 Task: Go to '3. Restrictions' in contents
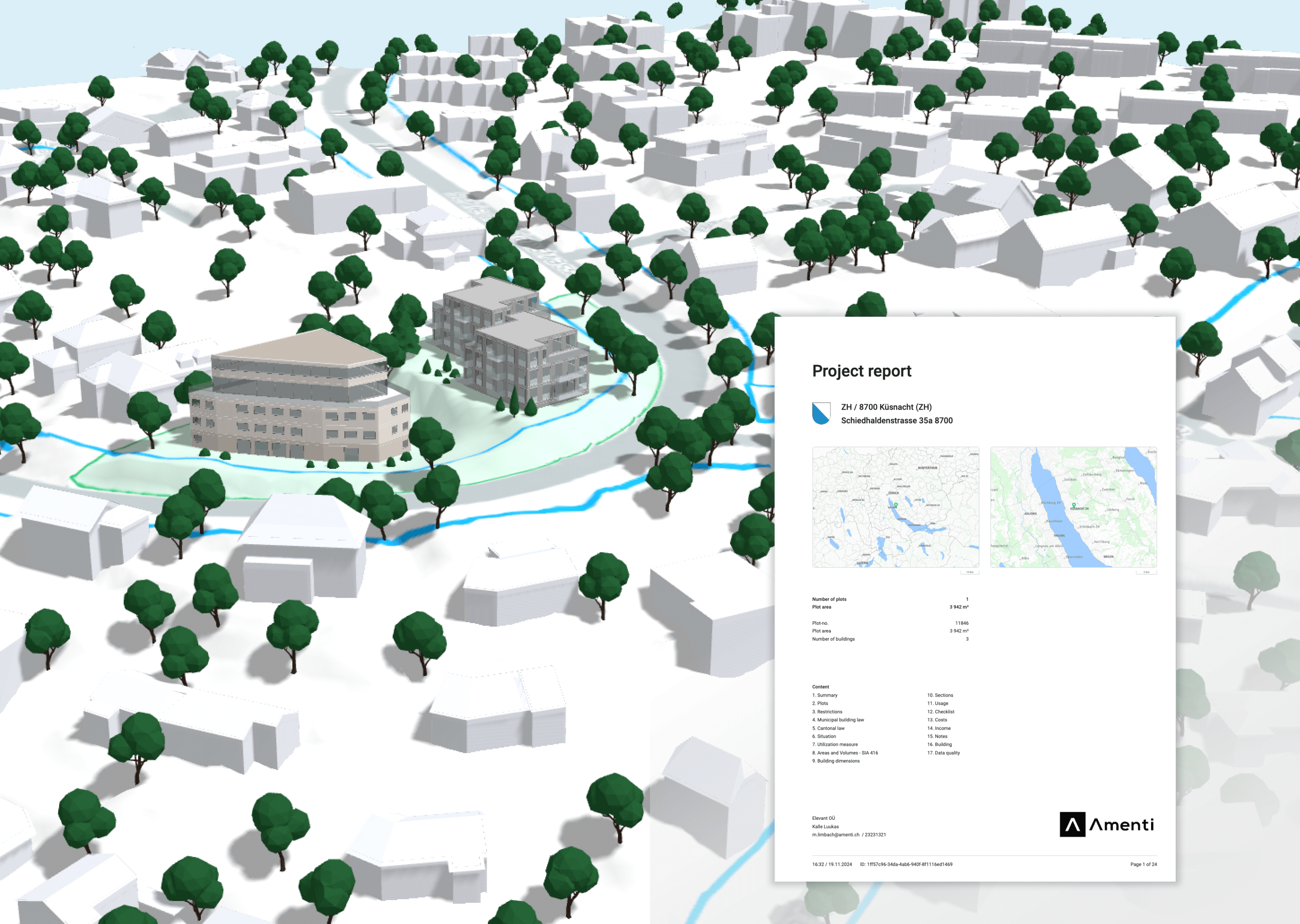pos(827,712)
